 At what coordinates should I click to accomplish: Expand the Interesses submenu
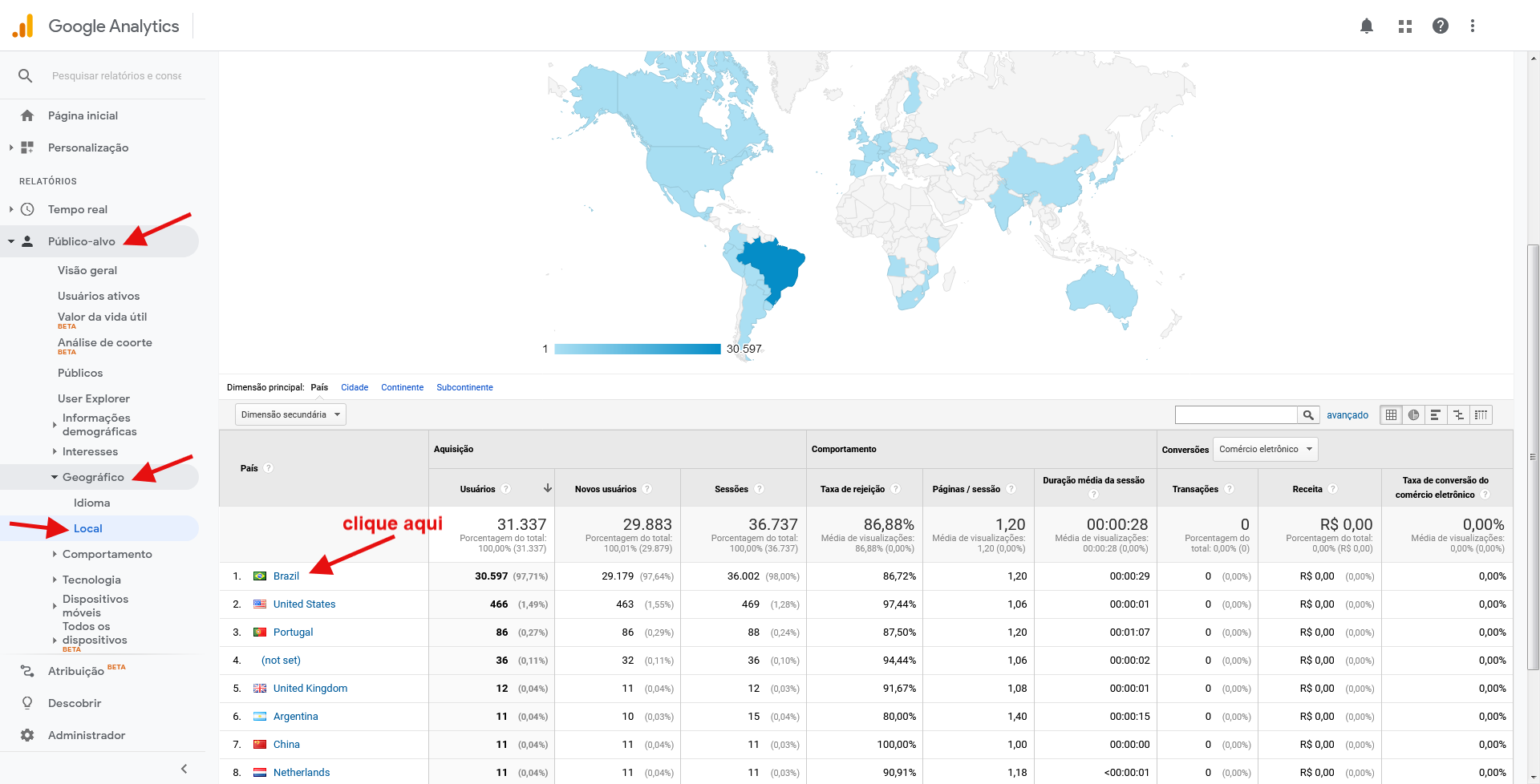click(x=55, y=451)
